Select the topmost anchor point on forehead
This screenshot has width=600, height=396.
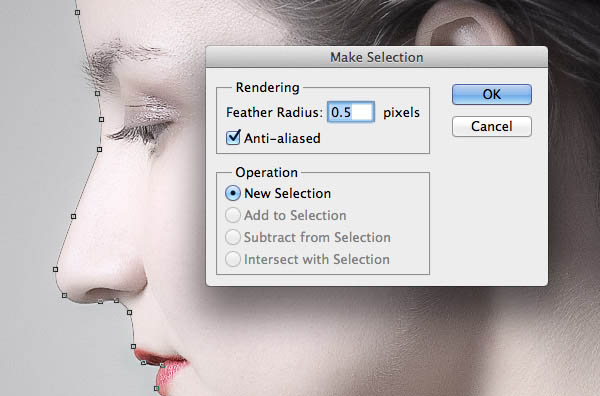point(77,12)
